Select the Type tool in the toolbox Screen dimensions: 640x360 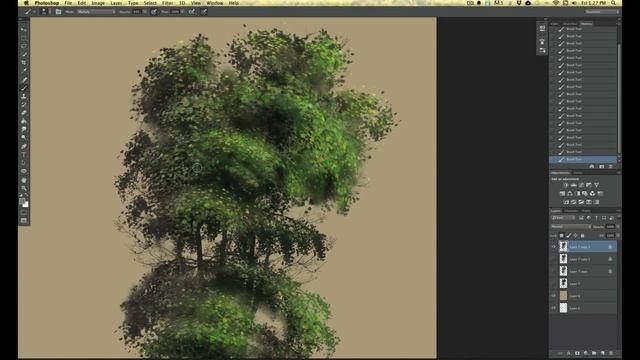pos(24,155)
